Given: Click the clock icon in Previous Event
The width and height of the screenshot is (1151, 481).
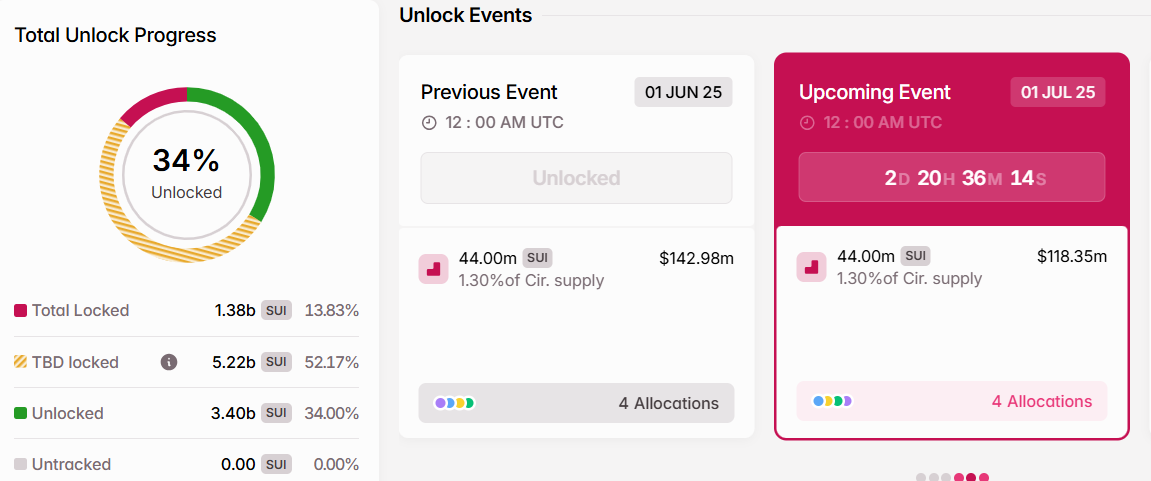Looking at the screenshot, I should click(429, 123).
